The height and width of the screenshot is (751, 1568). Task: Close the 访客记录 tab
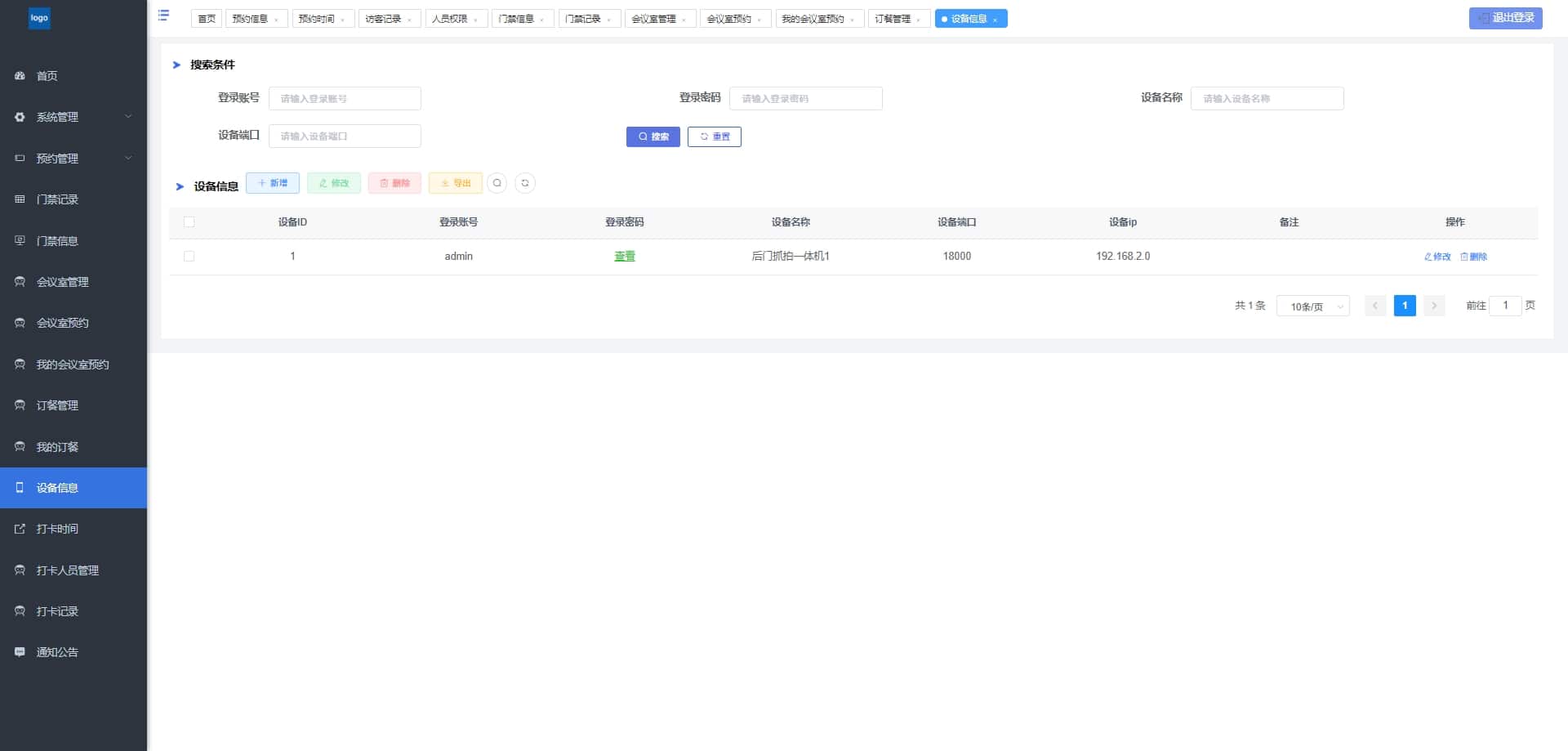[410, 20]
